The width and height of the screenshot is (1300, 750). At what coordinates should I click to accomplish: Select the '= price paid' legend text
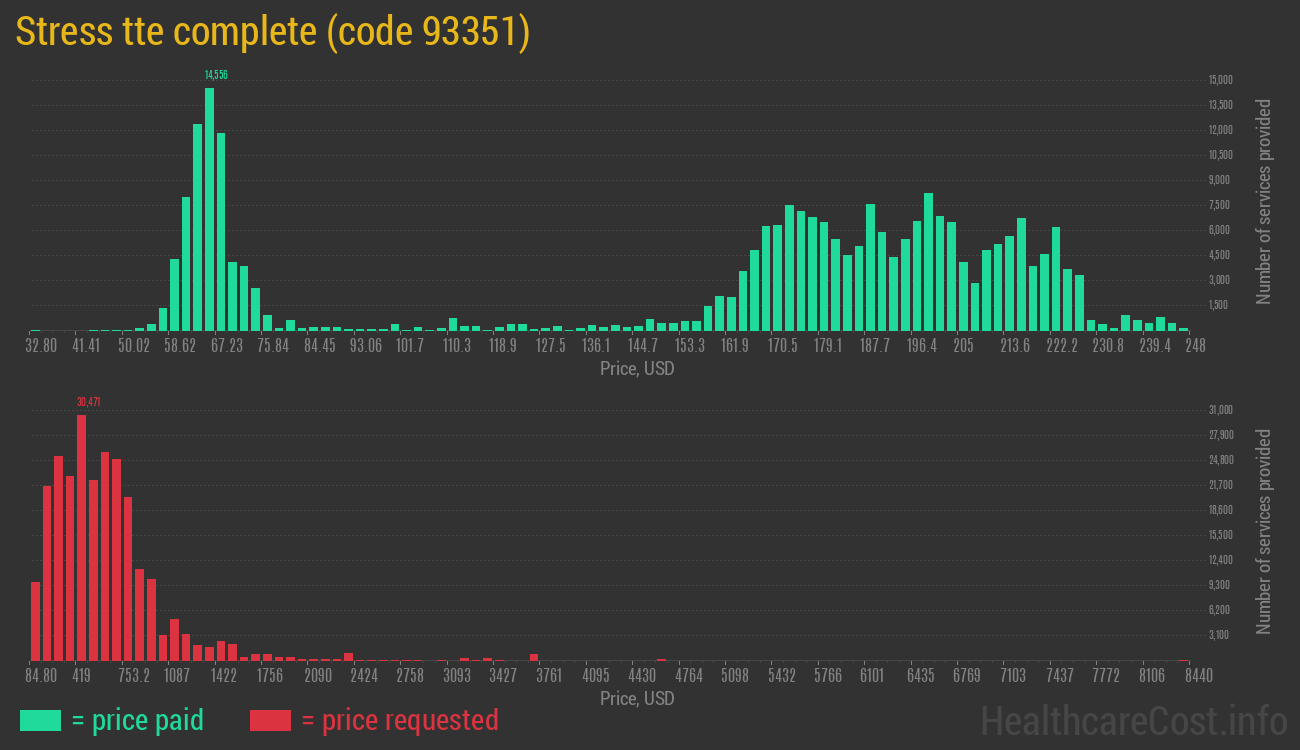138,720
